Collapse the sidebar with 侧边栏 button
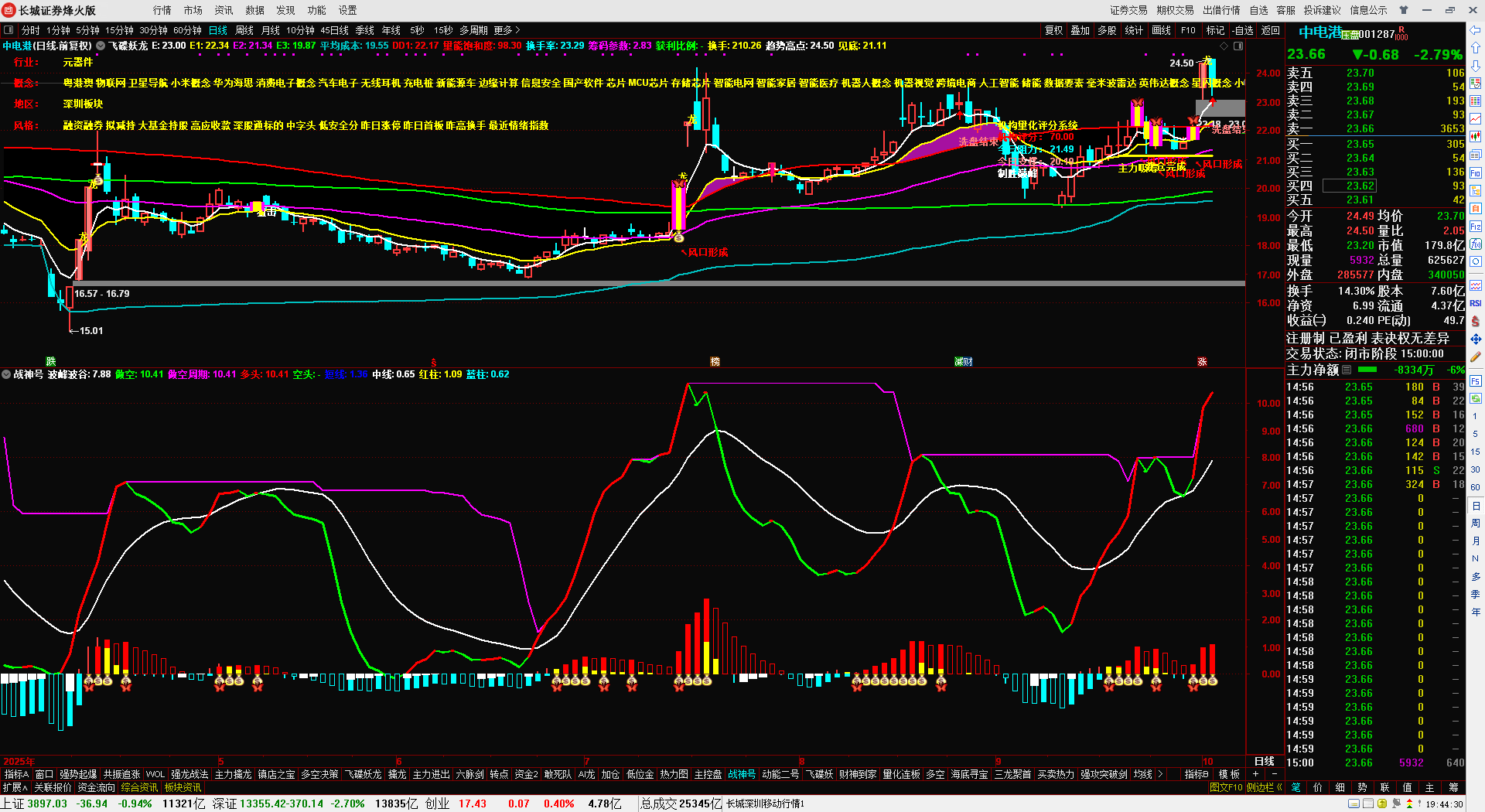The width and height of the screenshot is (1485, 812). tap(1264, 787)
